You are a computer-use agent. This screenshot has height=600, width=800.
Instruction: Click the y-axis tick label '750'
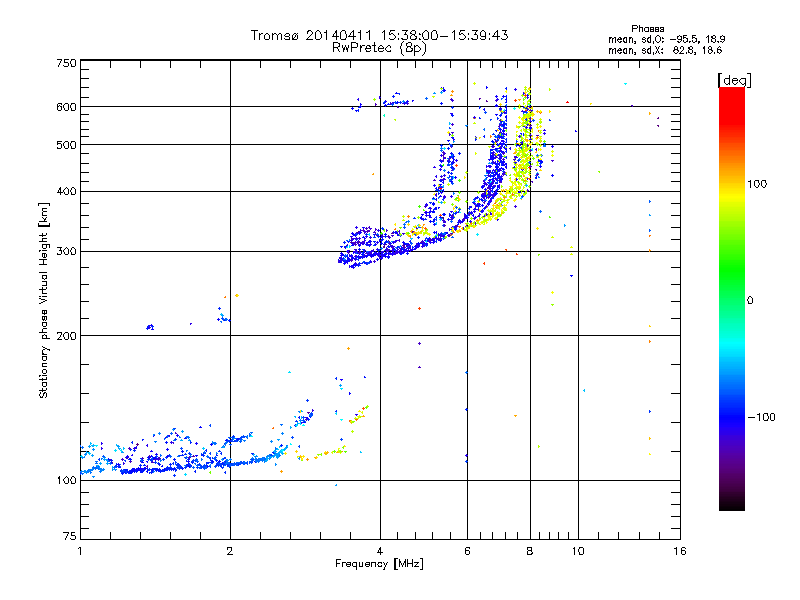tap(66, 63)
